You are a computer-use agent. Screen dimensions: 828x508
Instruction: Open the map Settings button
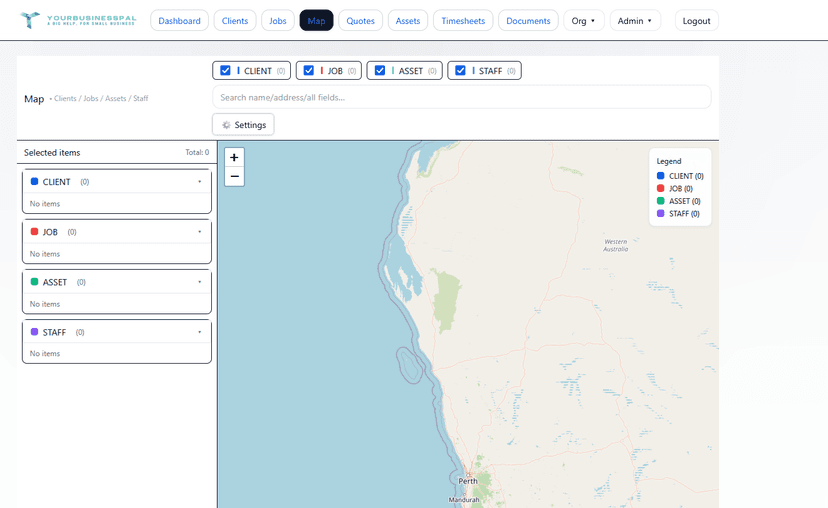243,125
